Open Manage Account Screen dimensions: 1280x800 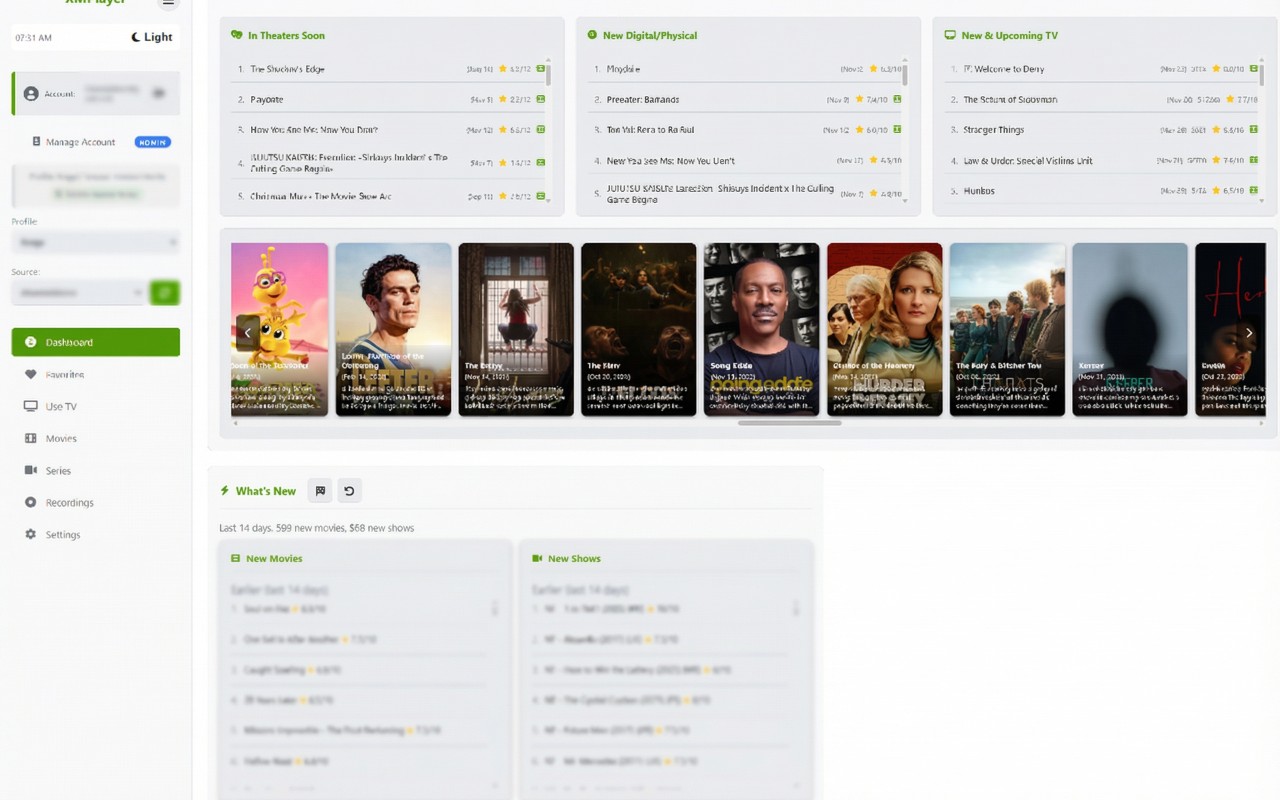(80, 142)
